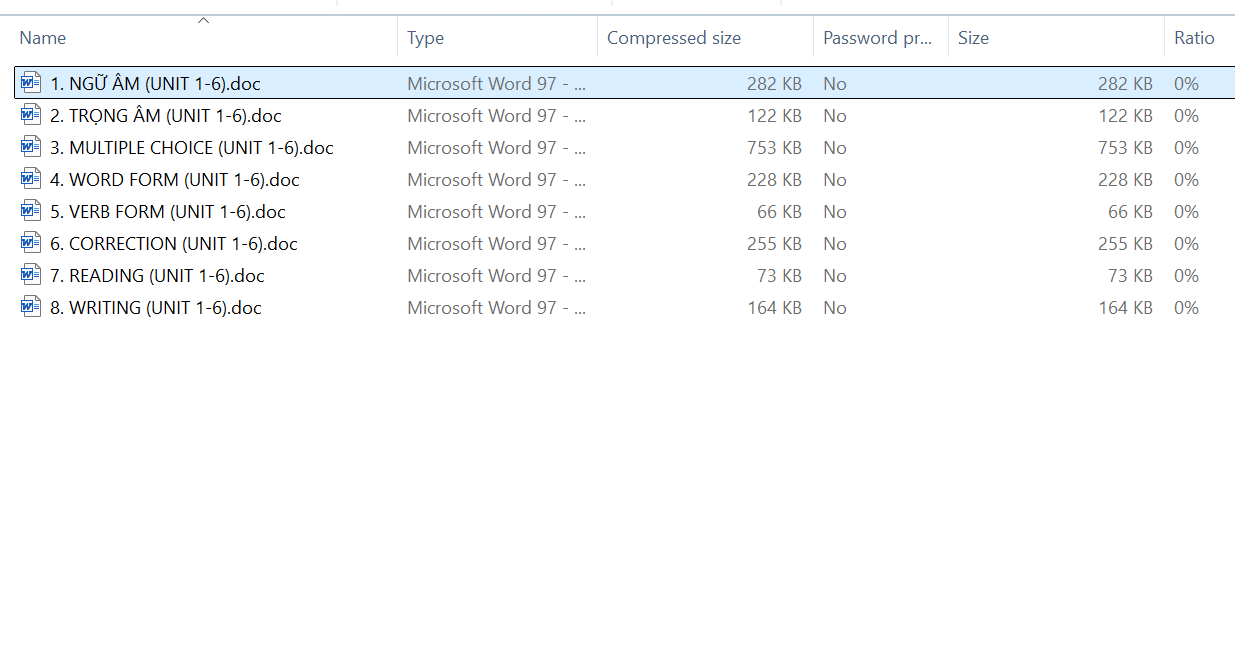The height and width of the screenshot is (652, 1235).
Task: Sort by the Ratio column header
Action: point(1194,38)
